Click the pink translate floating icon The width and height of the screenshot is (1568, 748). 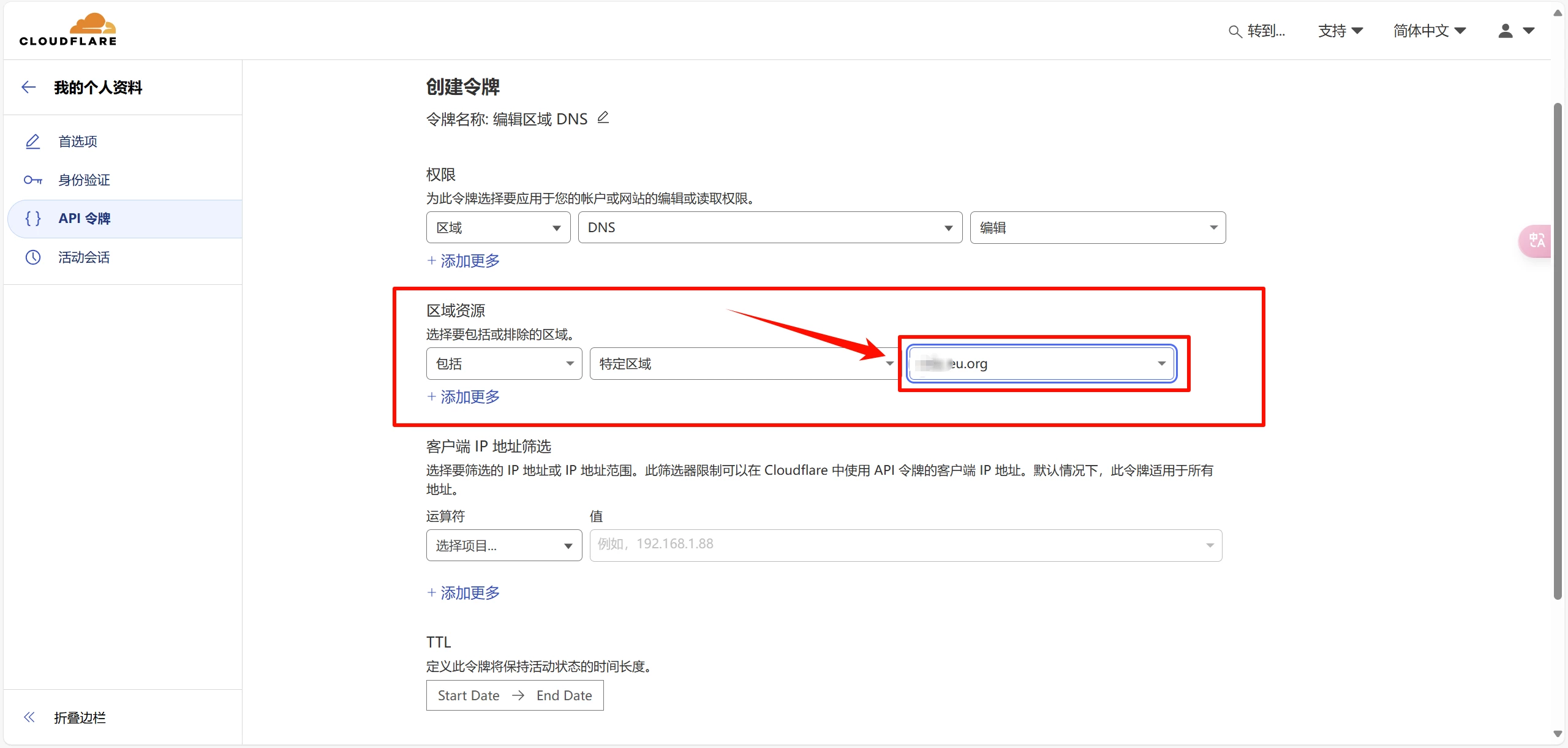(x=1536, y=241)
